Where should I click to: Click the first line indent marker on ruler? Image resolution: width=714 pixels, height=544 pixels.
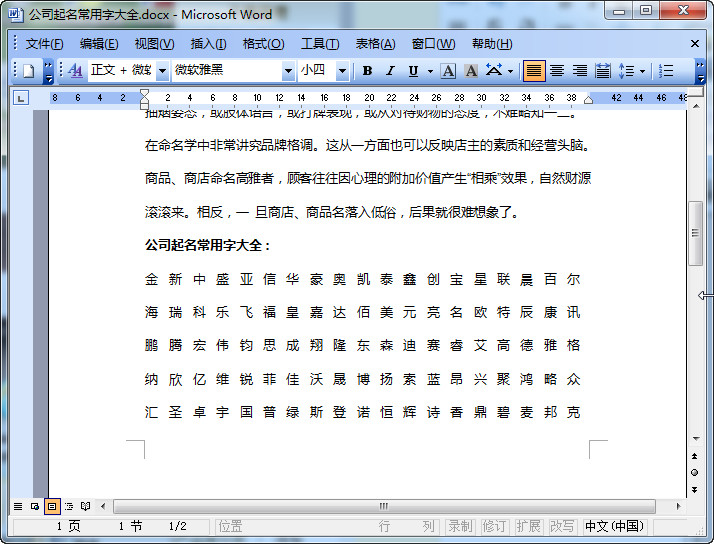point(144,94)
